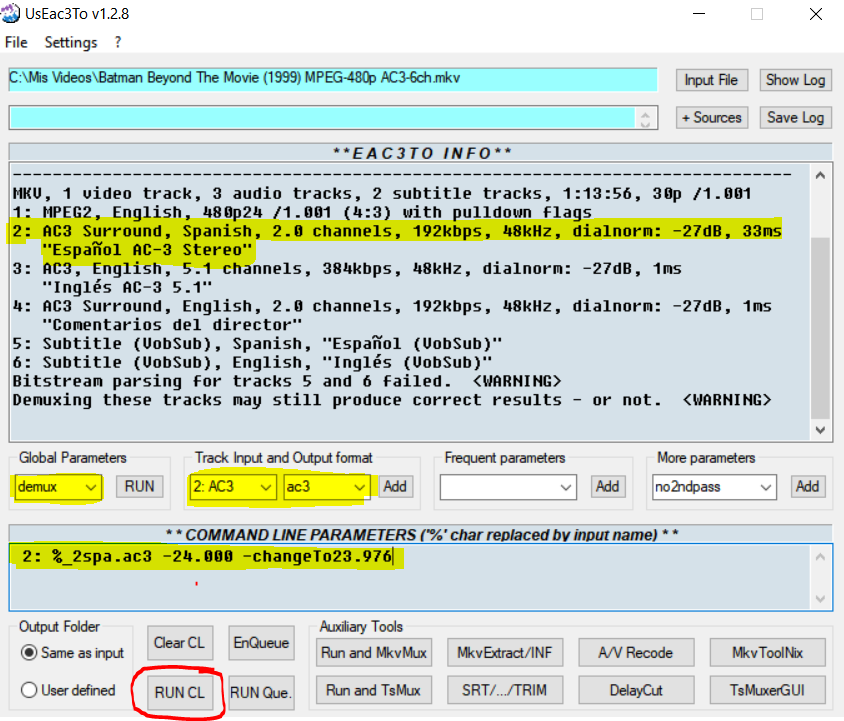Click command line box scrollbar up arrow
Screen dimensions: 844x721
(820, 557)
